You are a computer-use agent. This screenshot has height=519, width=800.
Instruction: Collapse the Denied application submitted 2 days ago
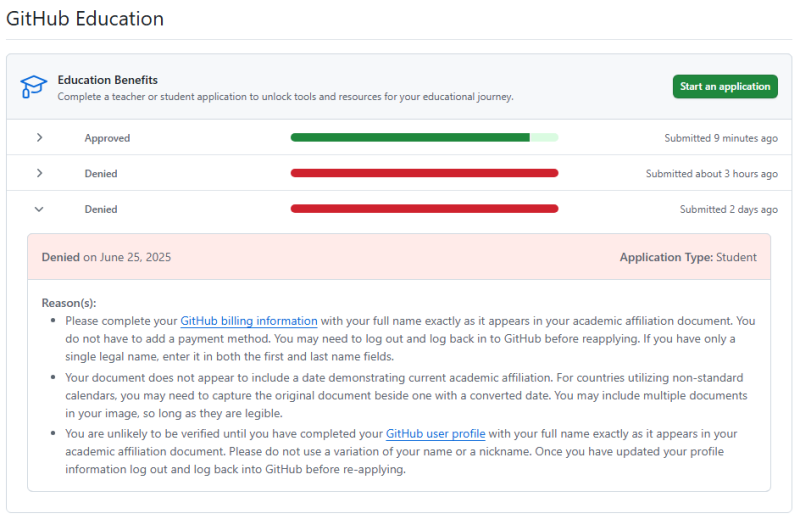click(39, 209)
